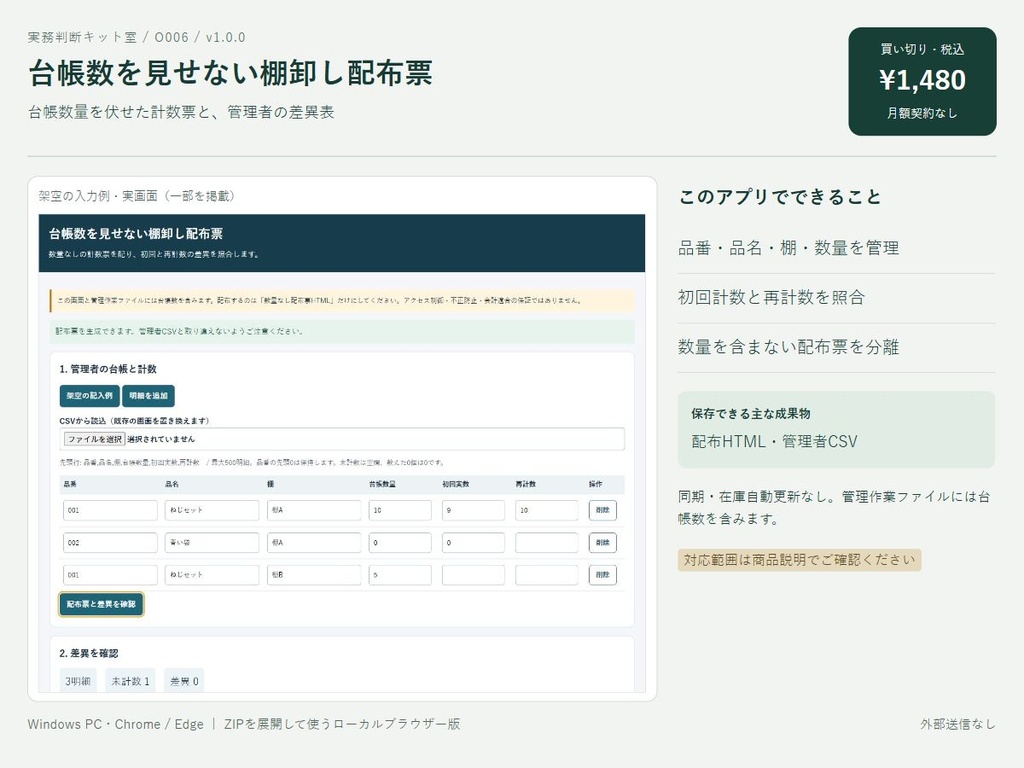Click 棚 field of the first 001 row

coord(313,510)
